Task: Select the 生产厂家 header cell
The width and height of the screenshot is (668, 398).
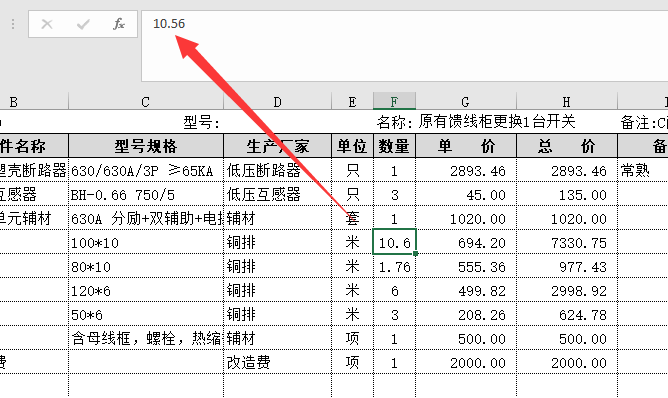Action: tap(277, 146)
